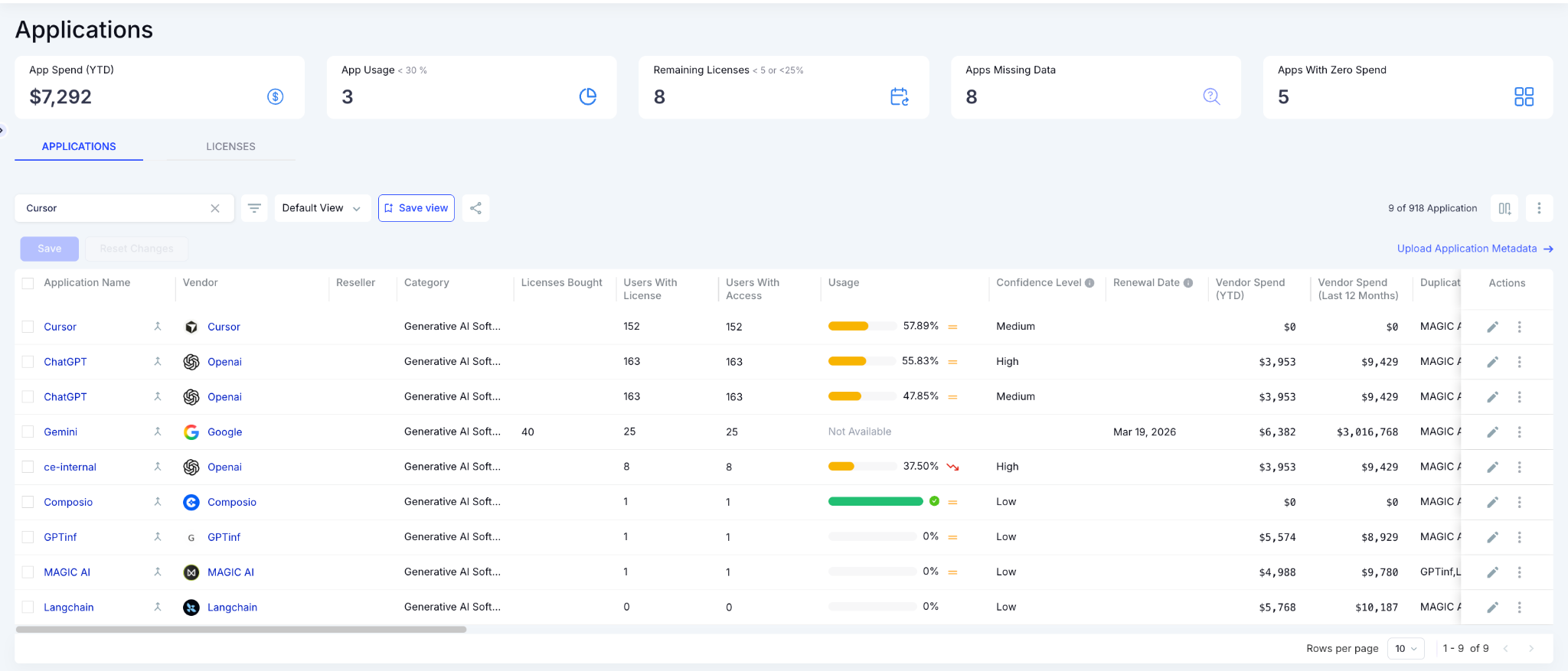Click the Confidence Level info icon
Screen dimensions: 1568x671
click(x=1089, y=282)
